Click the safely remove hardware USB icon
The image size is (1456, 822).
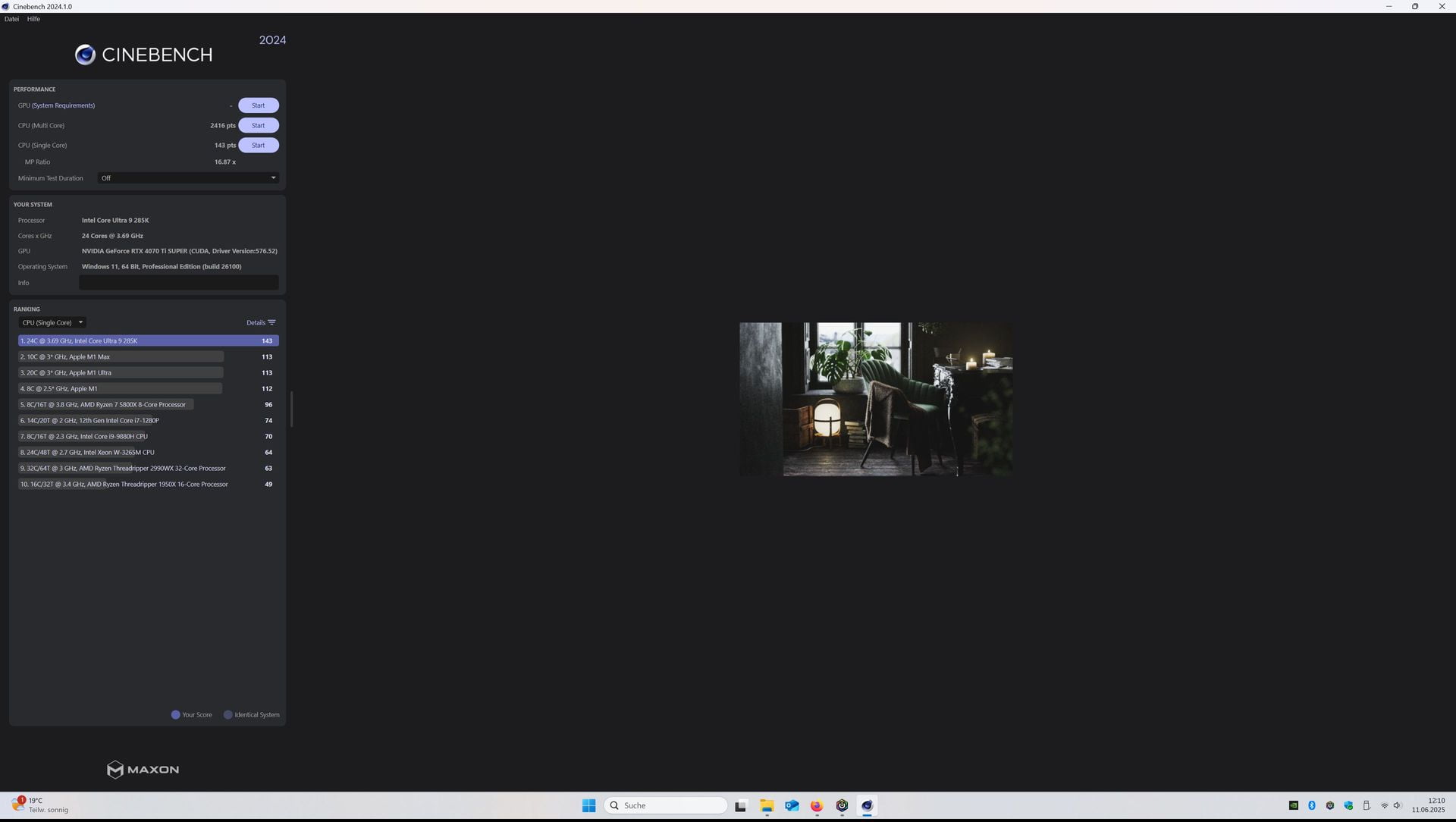click(x=1367, y=805)
